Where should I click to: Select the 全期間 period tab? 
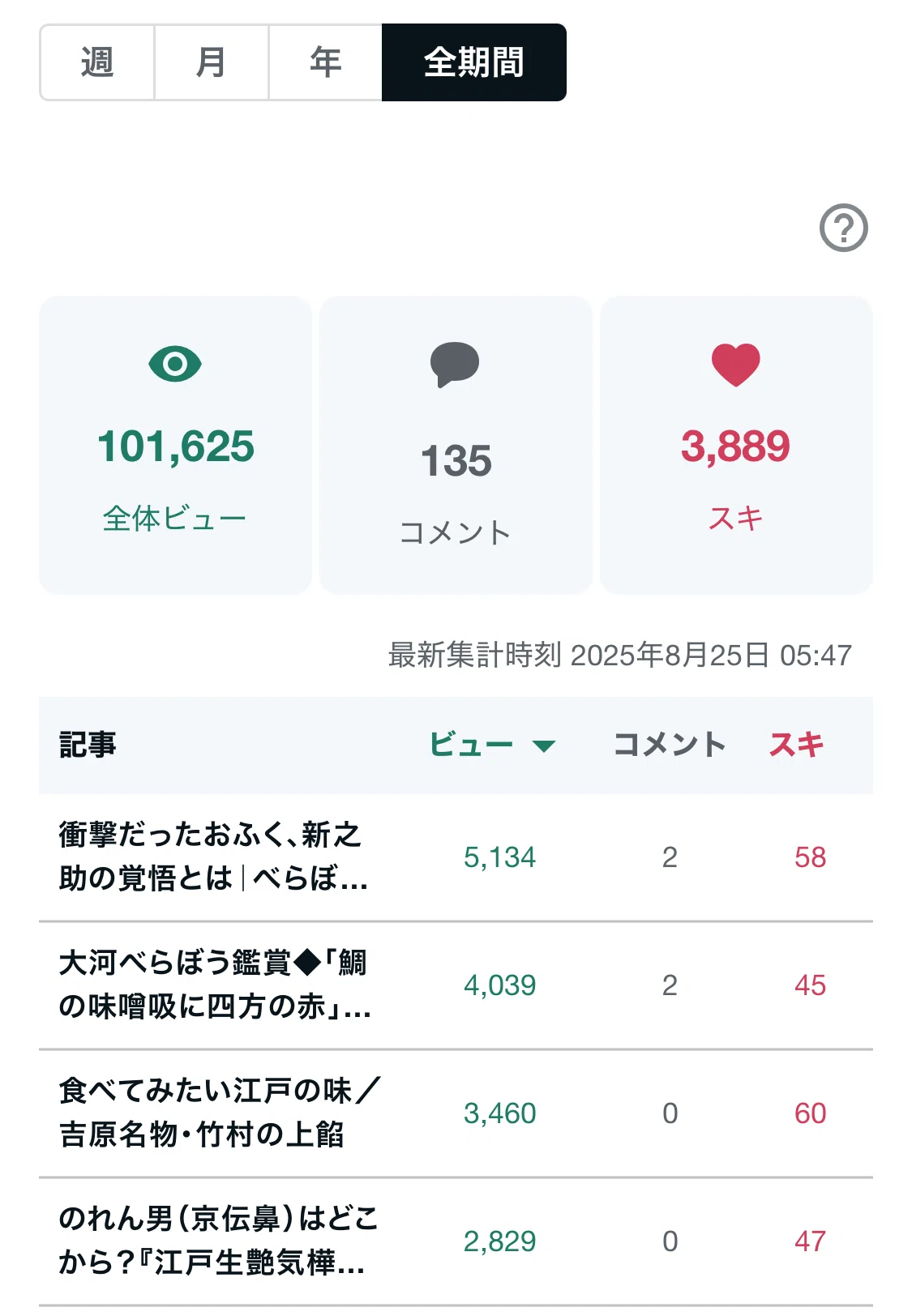click(474, 62)
